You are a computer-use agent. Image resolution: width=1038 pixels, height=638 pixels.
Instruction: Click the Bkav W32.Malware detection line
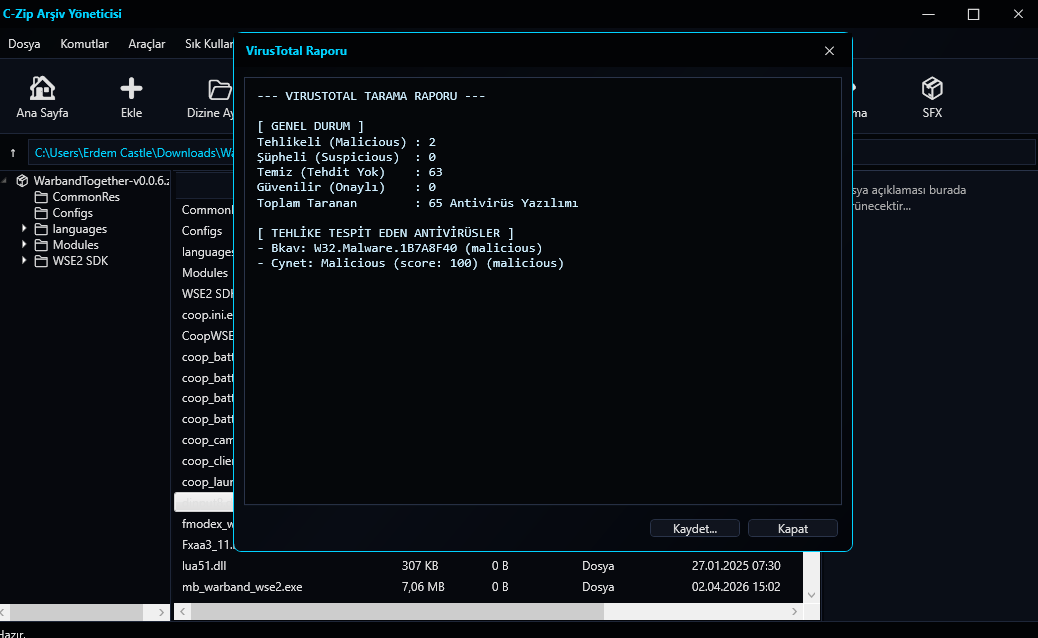[400, 248]
